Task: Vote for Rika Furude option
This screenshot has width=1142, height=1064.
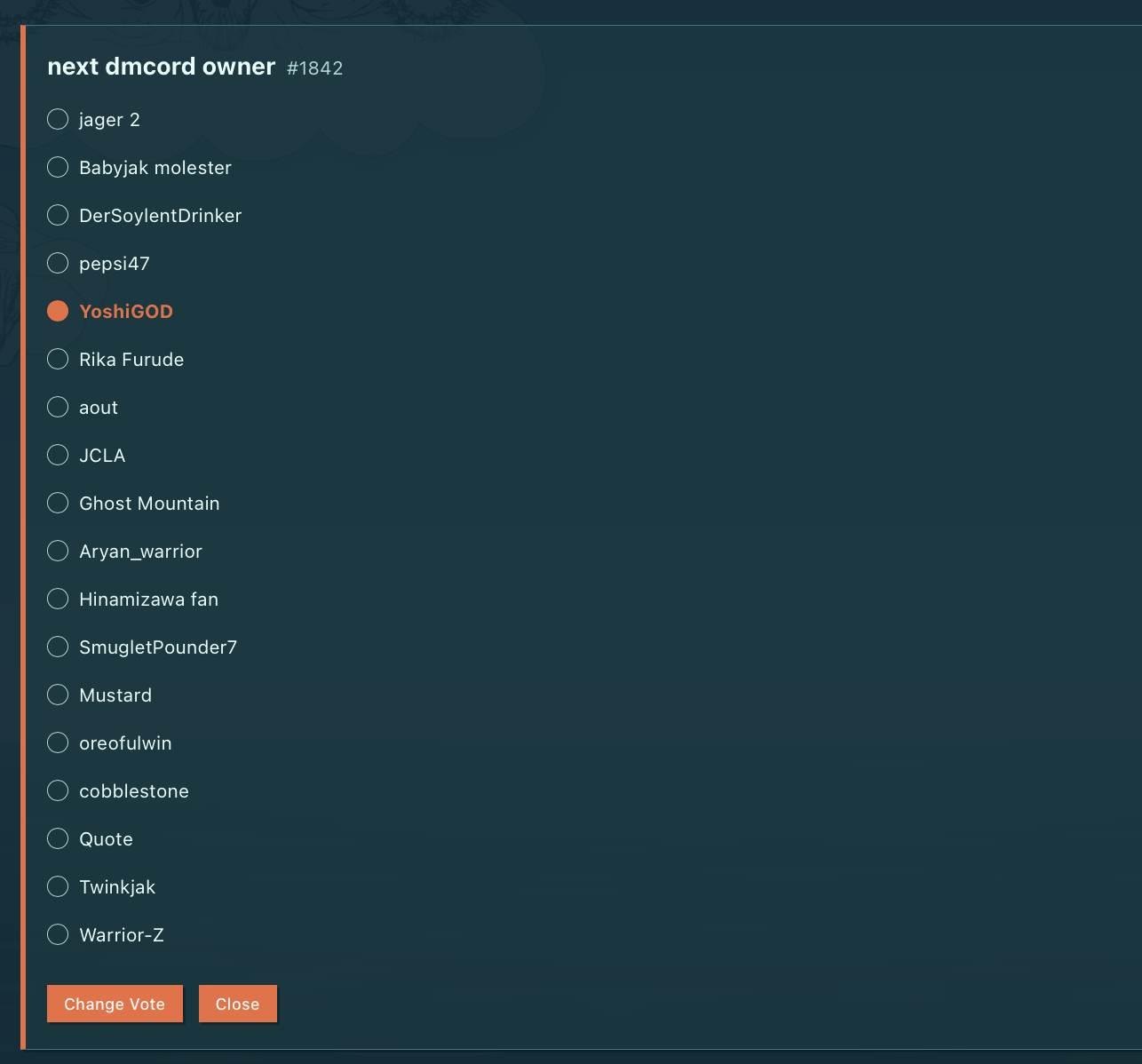Action: point(58,359)
